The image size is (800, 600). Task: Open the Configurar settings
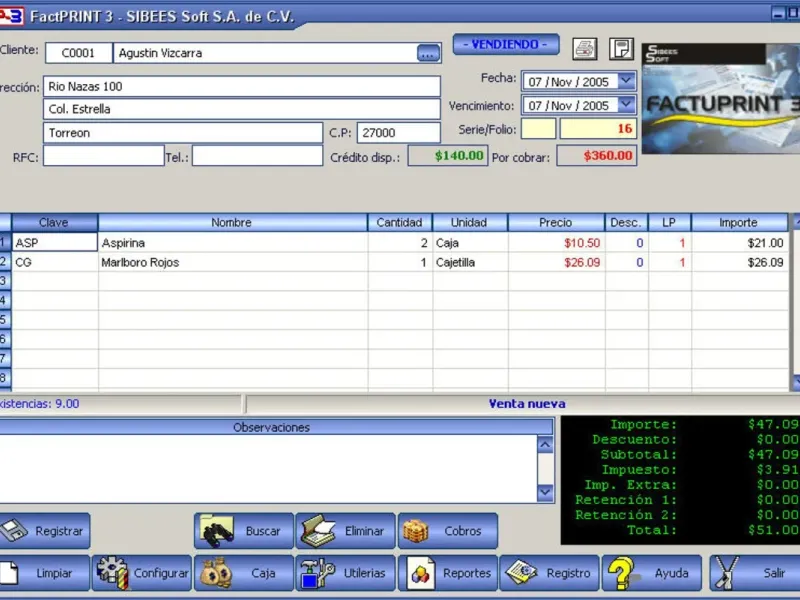(142, 573)
